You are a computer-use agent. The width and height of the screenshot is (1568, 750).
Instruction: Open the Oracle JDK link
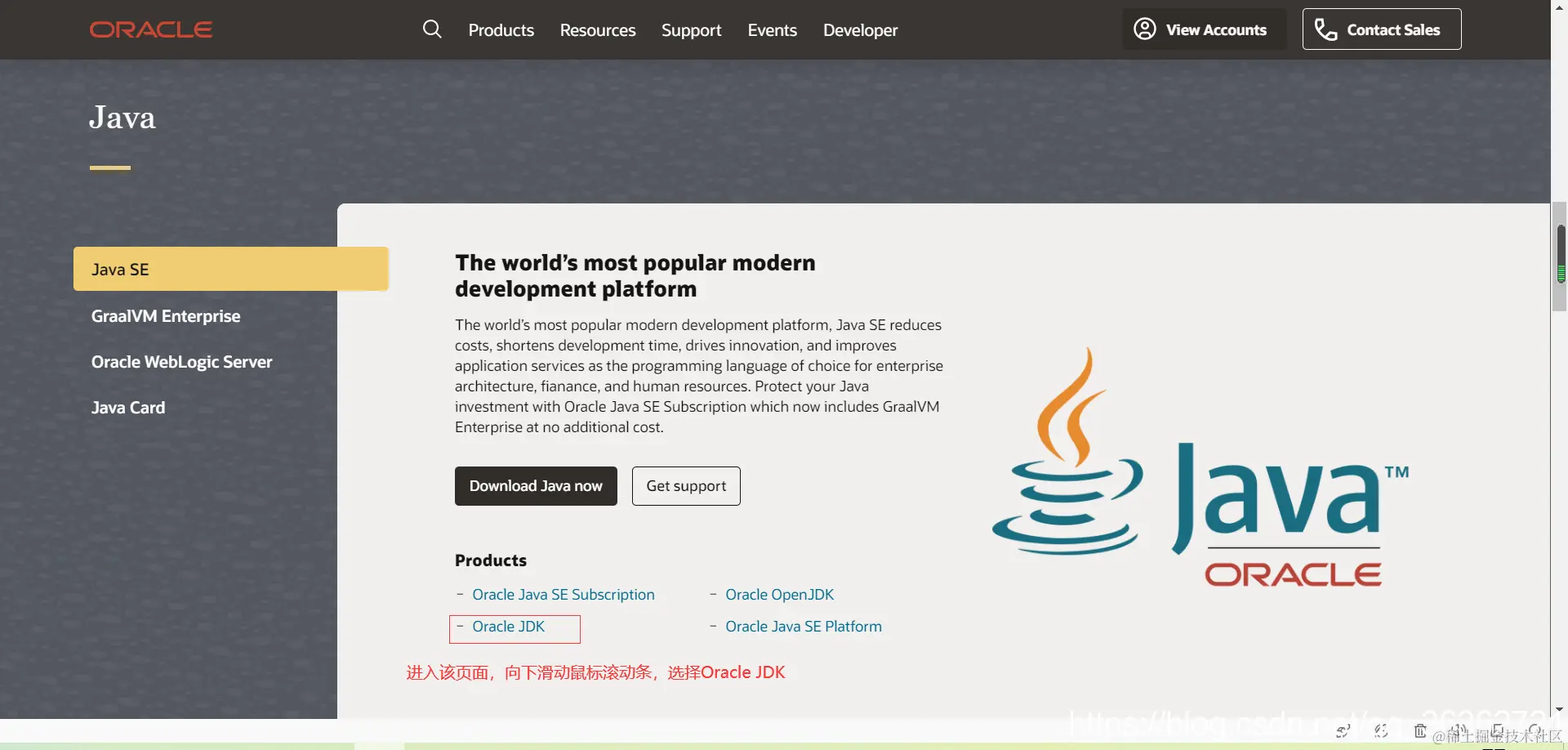[x=508, y=627]
